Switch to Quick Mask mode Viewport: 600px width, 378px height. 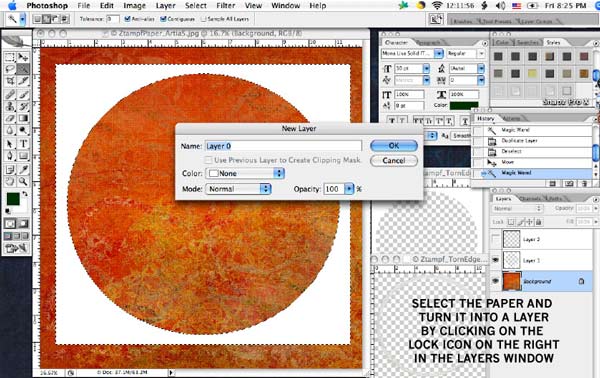(x=23, y=224)
